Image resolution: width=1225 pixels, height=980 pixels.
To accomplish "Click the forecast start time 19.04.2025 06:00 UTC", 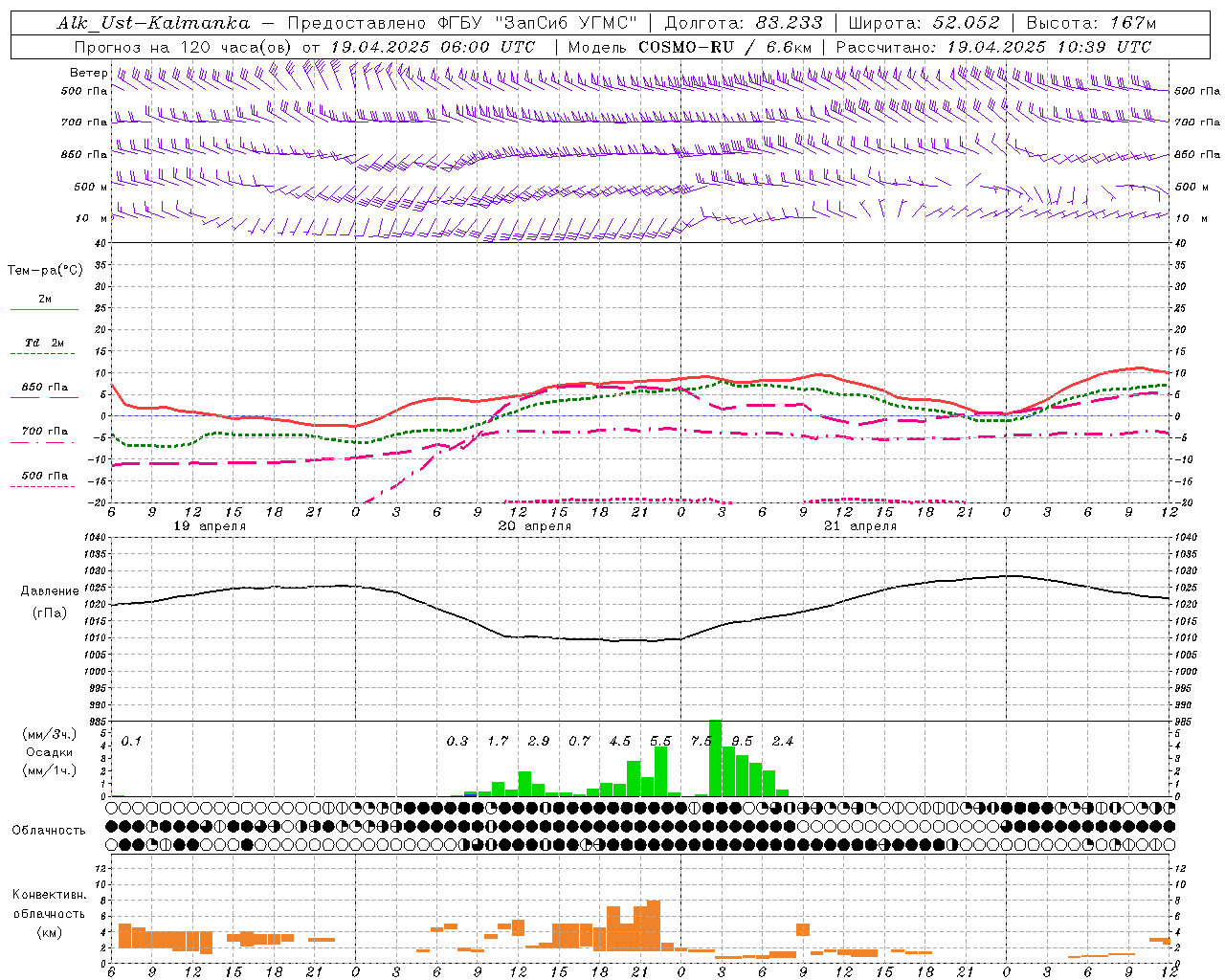I will coord(433,47).
